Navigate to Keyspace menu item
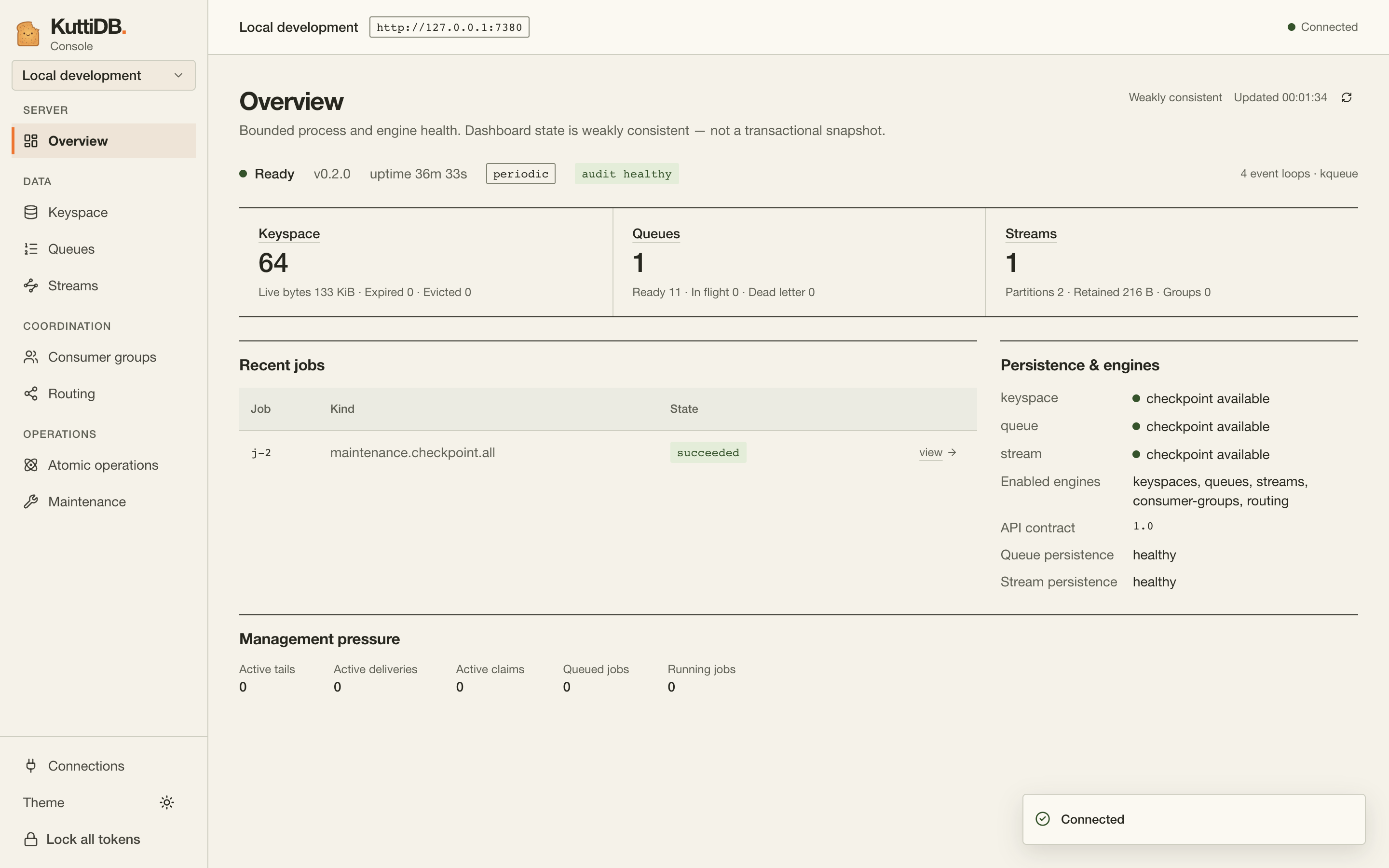Screen dimensions: 1389x868 (x=103, y=212)
